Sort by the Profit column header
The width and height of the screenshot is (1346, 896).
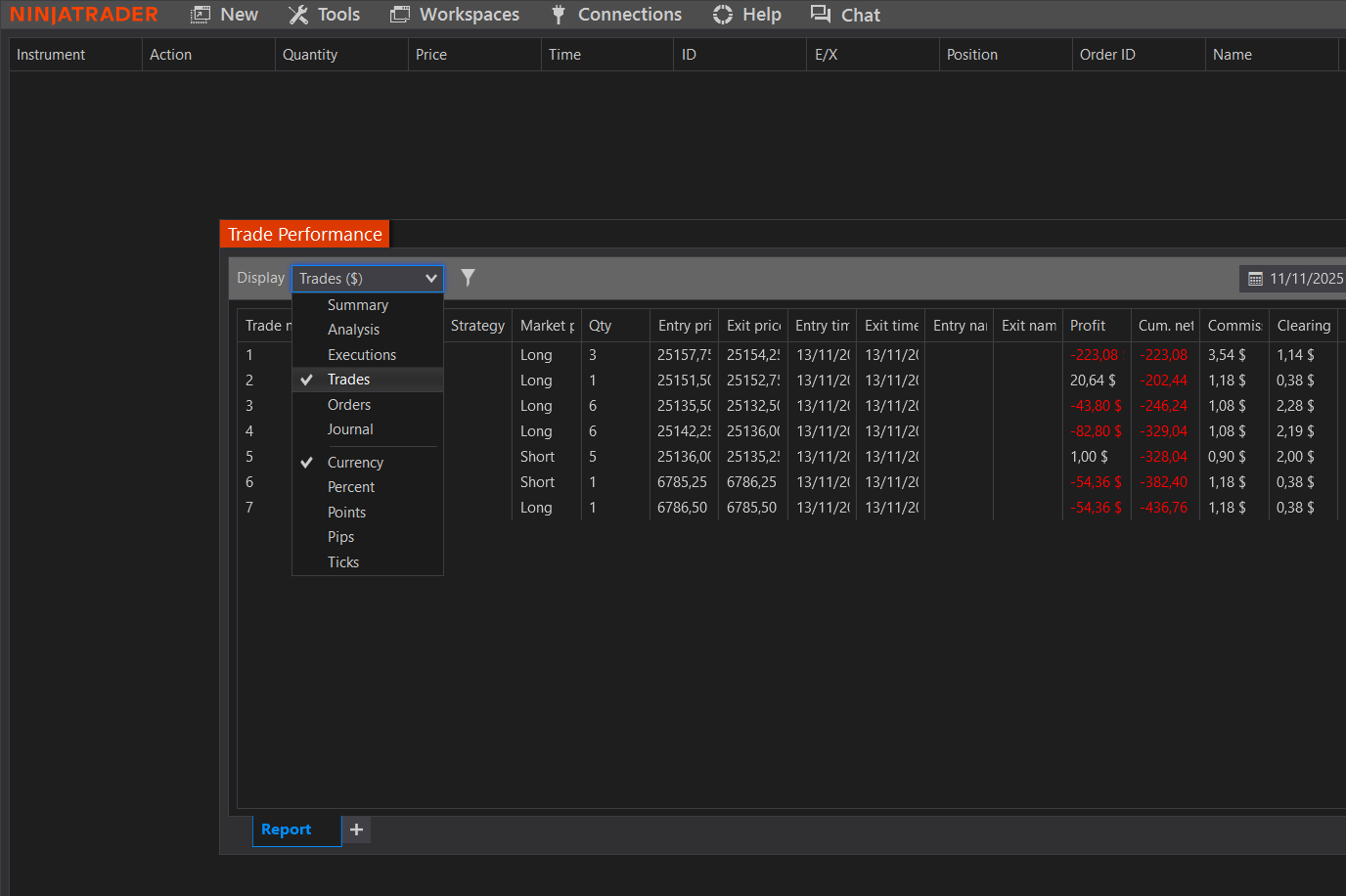tap(1087, 325)
